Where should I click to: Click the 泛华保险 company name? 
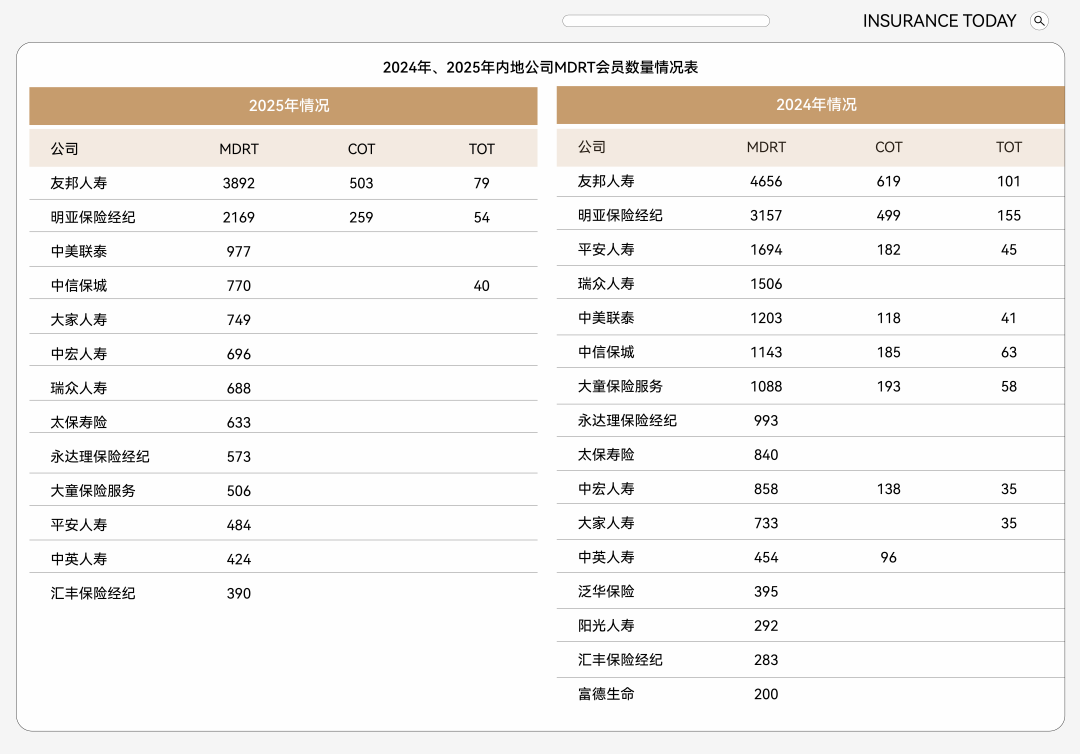(x=606, y=591)
